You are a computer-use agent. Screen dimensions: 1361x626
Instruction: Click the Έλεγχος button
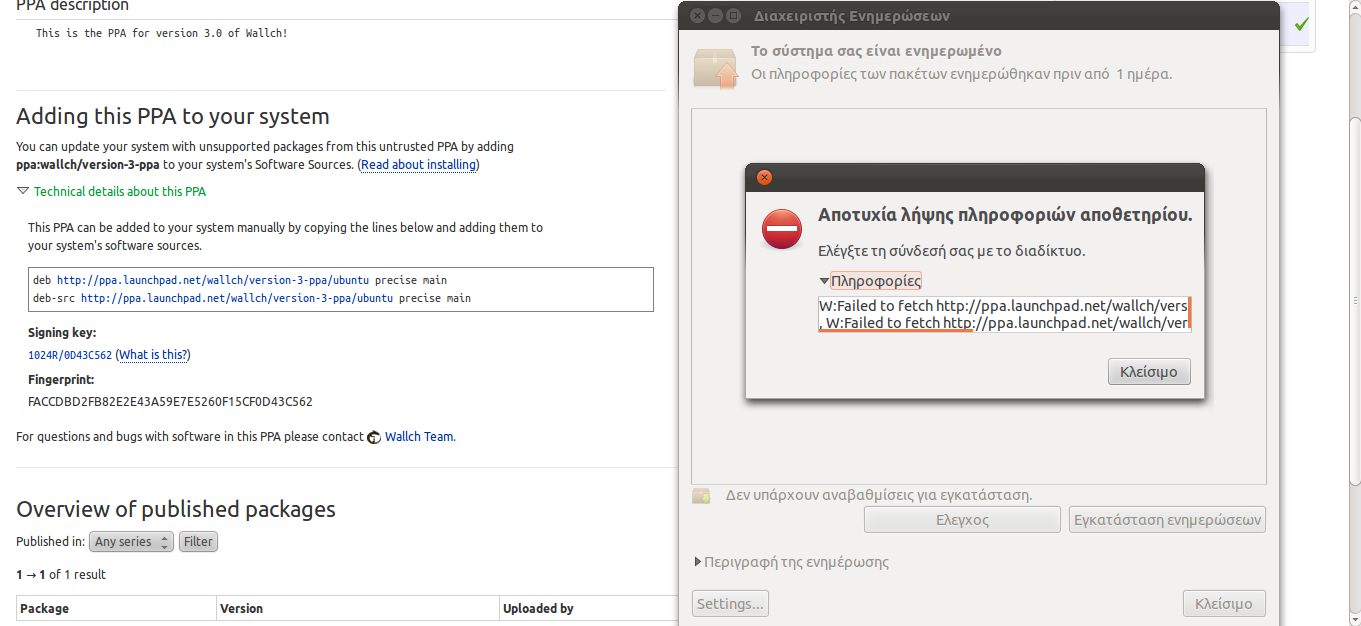(x=962, y=520)
